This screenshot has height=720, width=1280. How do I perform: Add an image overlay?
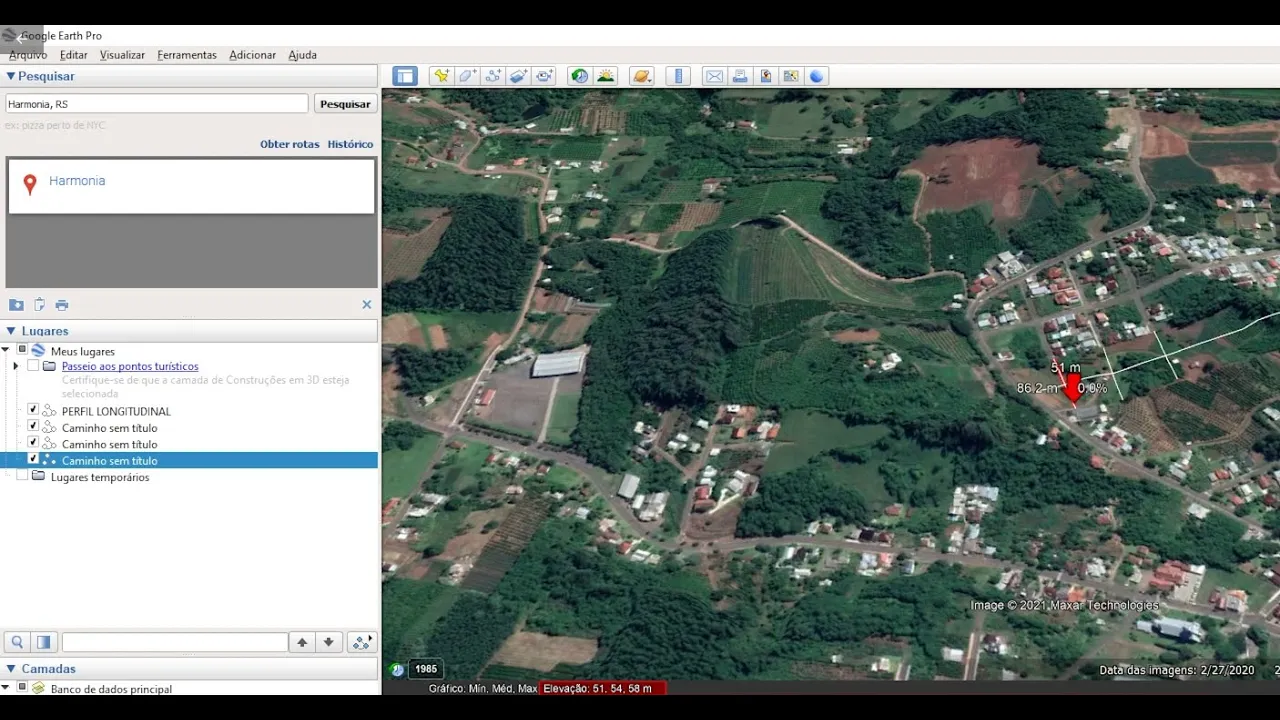pos(519,76)
